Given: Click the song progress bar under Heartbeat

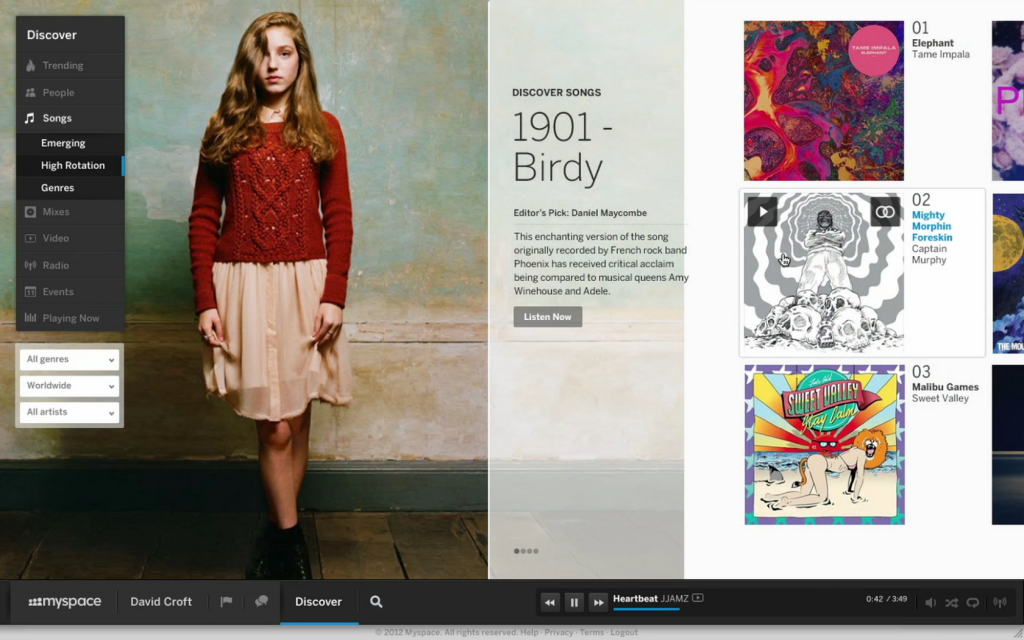Looking at the screenshot, I should [x=646, y=609].
